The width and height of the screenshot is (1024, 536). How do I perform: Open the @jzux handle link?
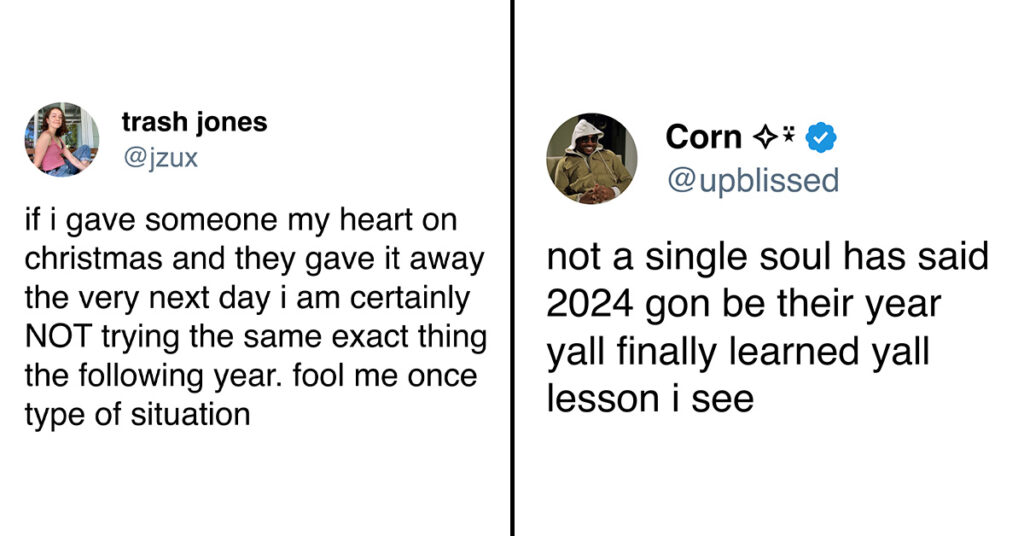(160, 158)
